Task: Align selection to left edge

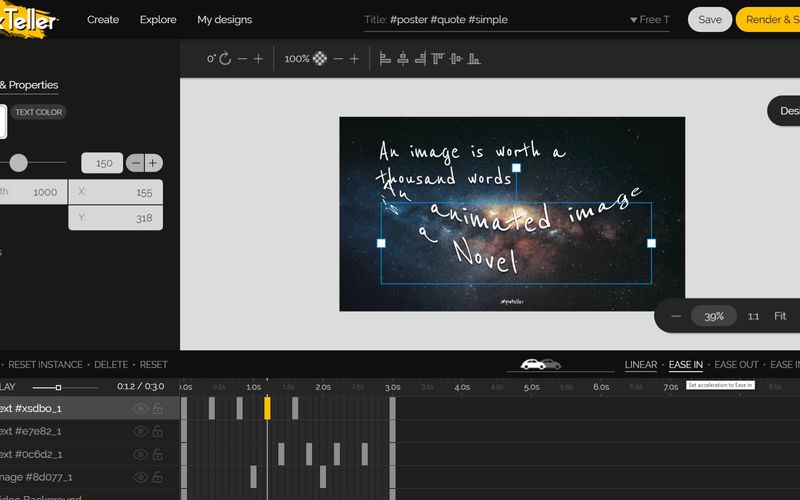Action: (386, 59)
